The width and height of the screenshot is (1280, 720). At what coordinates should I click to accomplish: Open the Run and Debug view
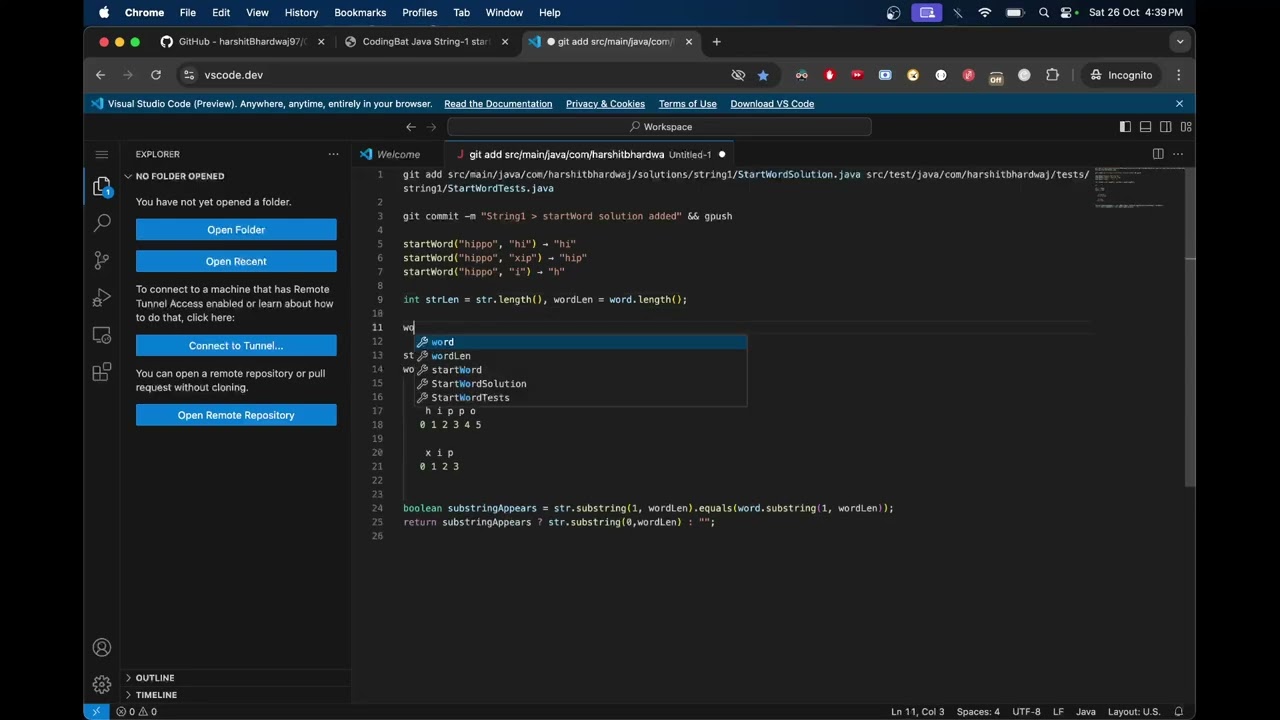[101, 298]
